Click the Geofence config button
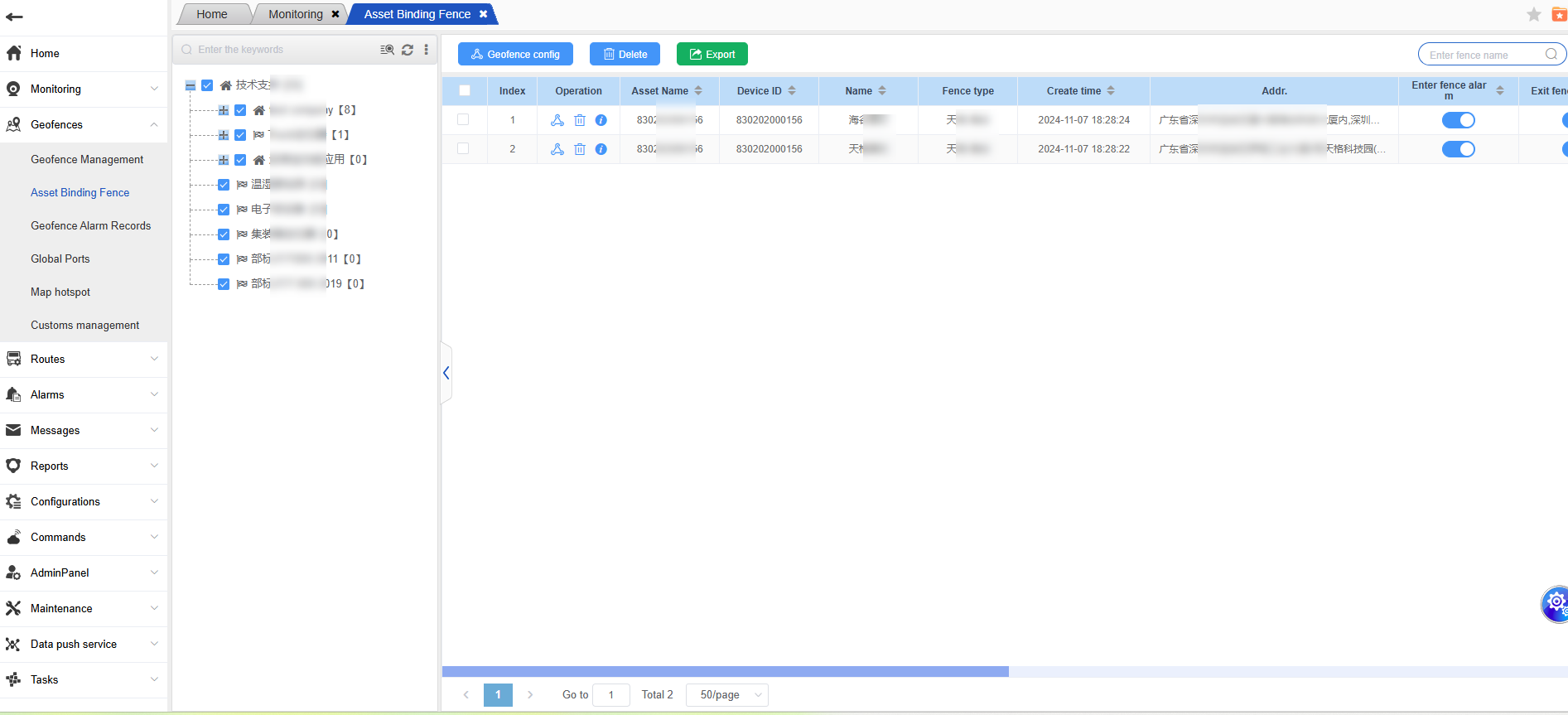This screenshot has width=1568, height=715. coord(515,55)
